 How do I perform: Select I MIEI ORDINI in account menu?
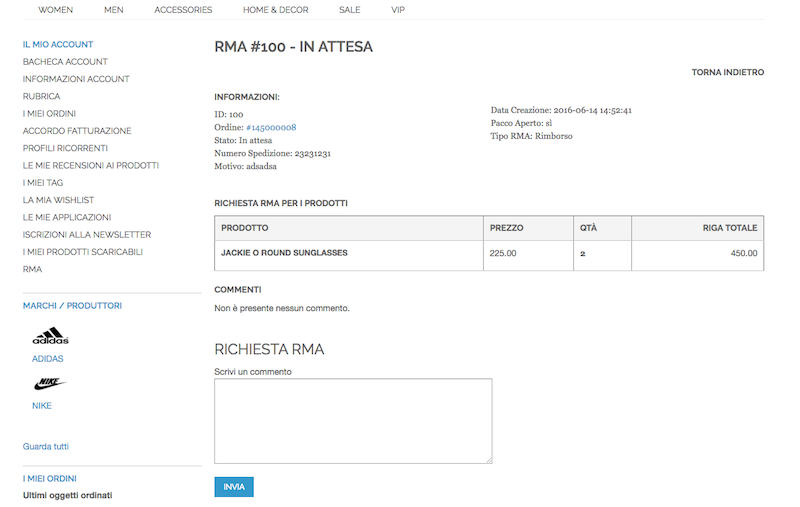point(49,114)
